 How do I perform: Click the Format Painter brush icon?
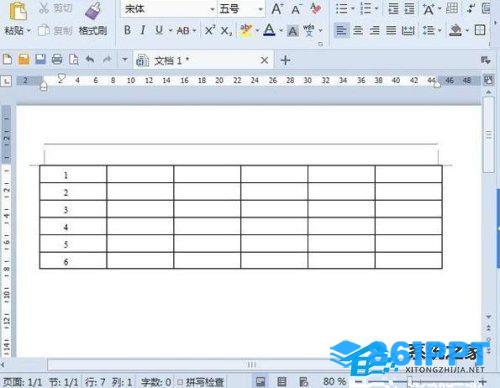tap(93, 12)
